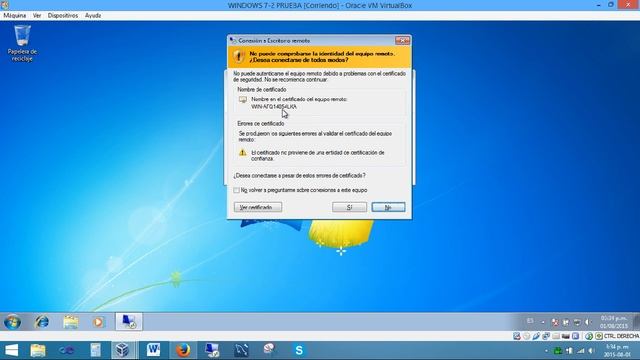Switch to Microsoft Word on host taskbar
This screenshot has width=640, height=360.
(x=153, y=350)
